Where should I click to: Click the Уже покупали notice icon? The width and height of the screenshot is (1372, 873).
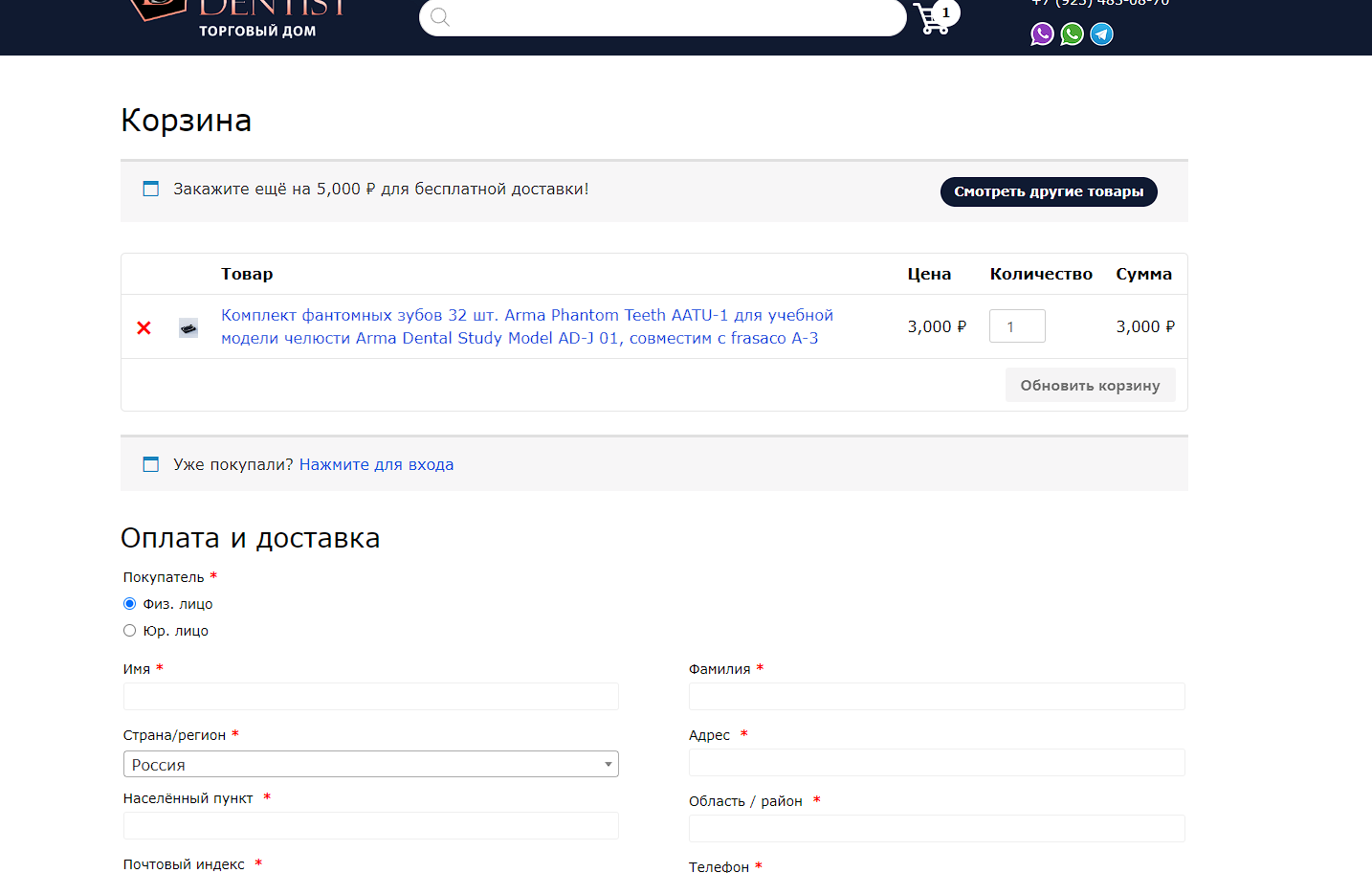[x=150, y=464]
